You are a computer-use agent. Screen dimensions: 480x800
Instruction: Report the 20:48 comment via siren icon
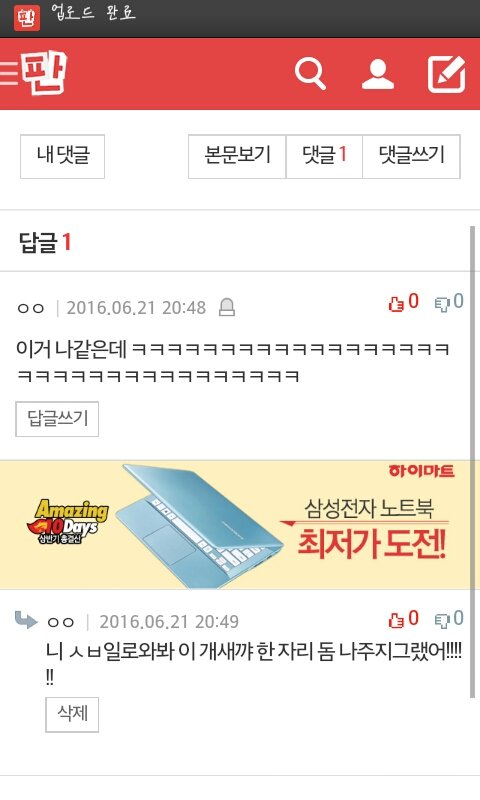pos(226,307)
